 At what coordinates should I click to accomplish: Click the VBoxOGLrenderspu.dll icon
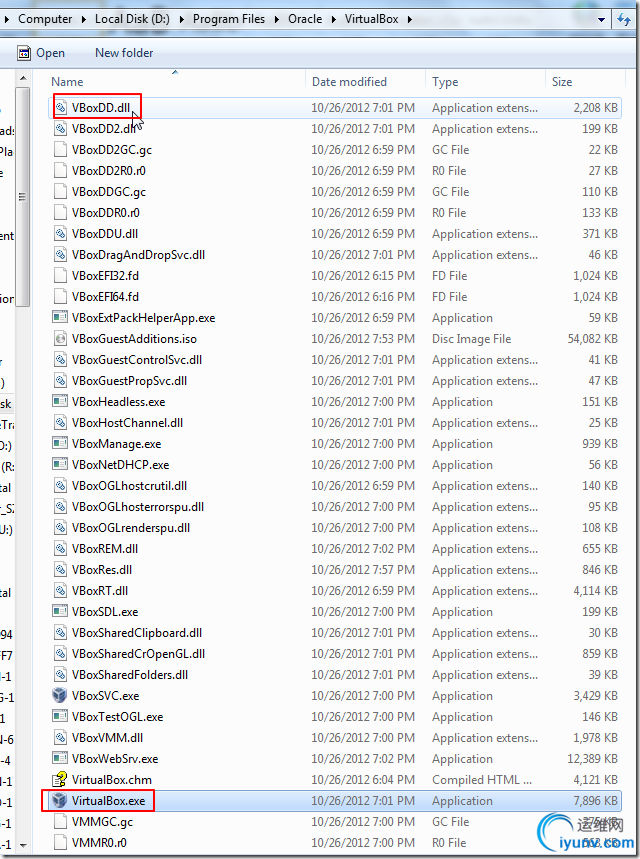point(60,528)
